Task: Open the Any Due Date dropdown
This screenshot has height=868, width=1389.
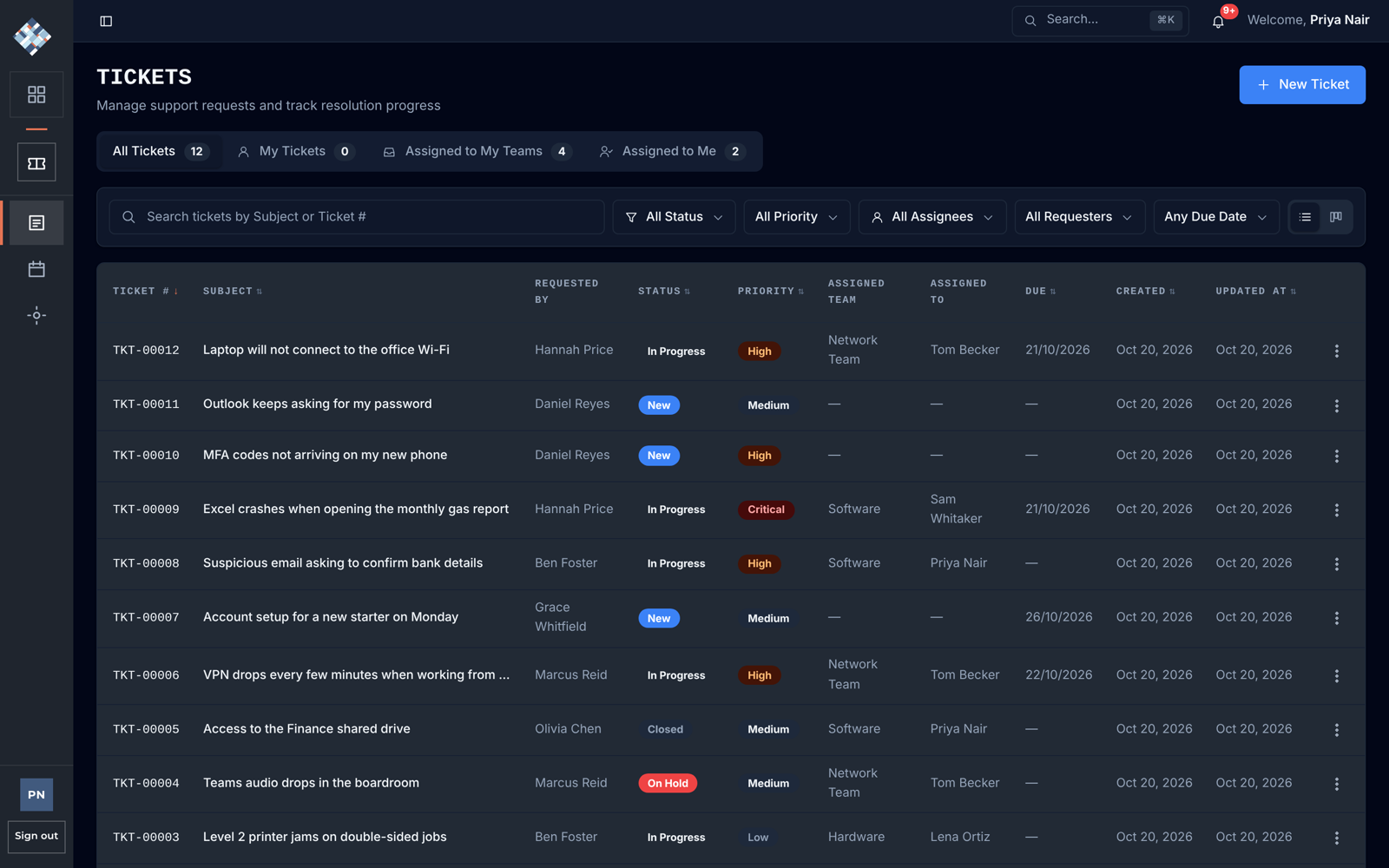Action: [1215, 217]
